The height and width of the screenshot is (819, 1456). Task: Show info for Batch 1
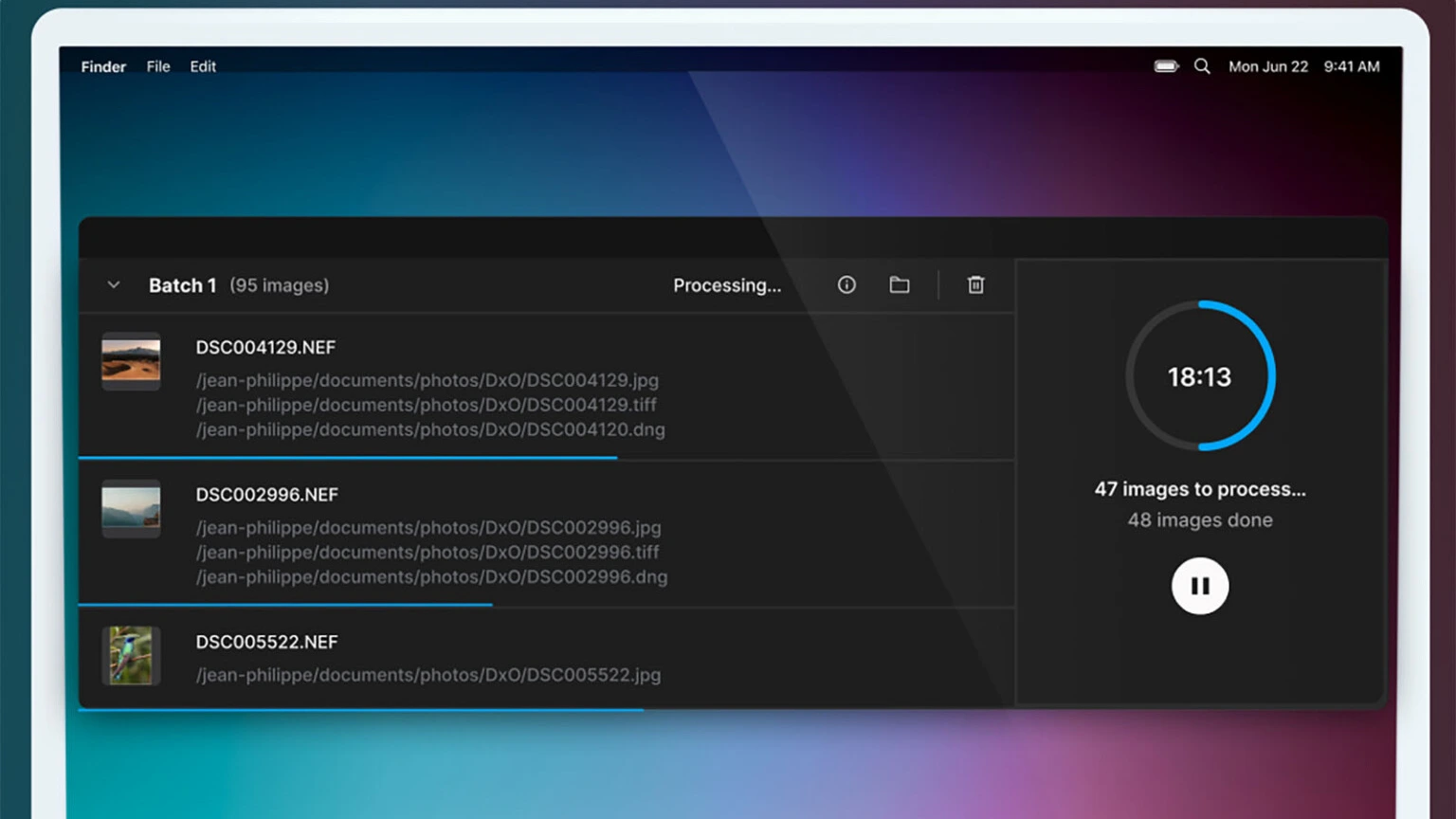click(x=846, y=285)
